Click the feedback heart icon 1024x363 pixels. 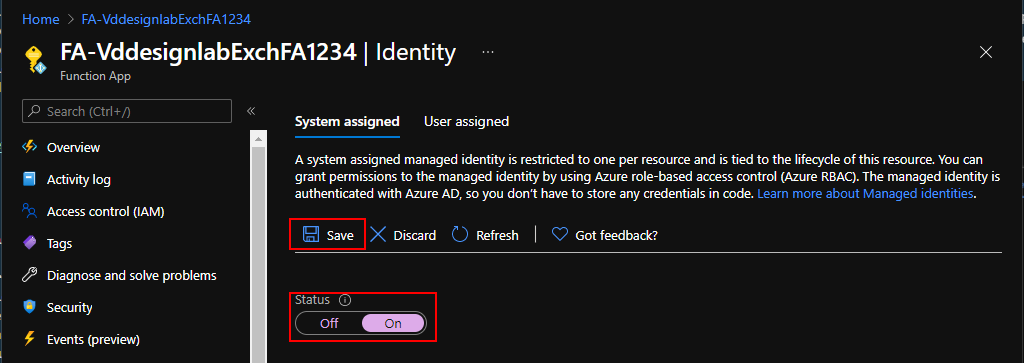(x=560, y=235)
